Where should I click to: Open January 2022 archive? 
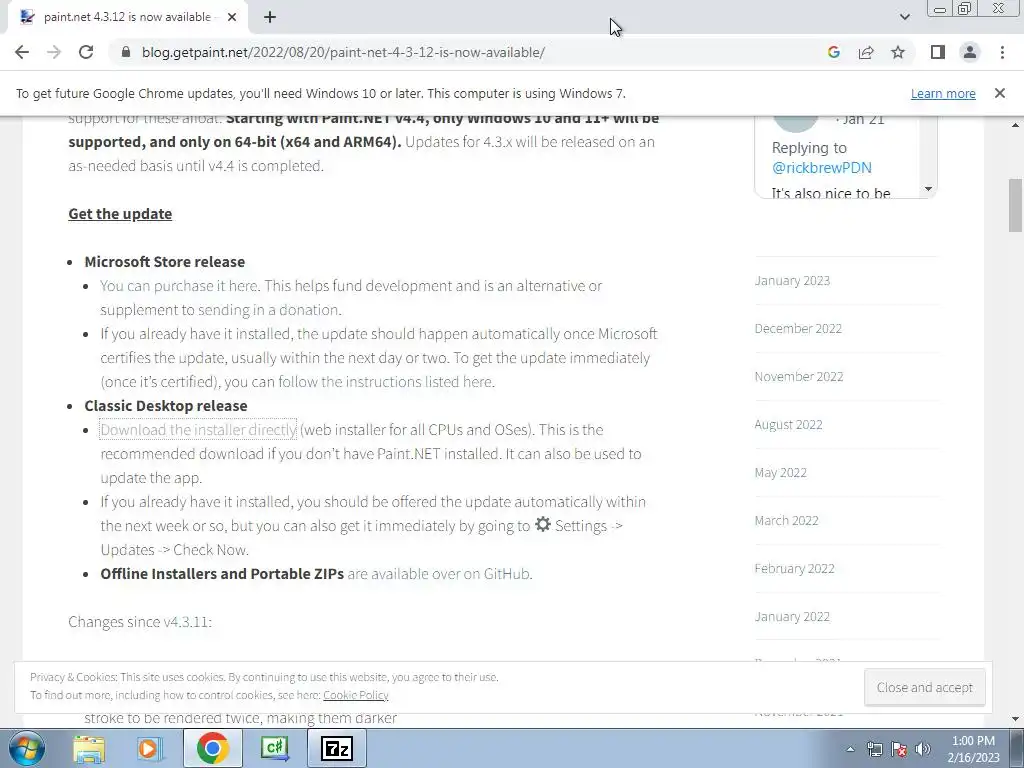[792, 616]
